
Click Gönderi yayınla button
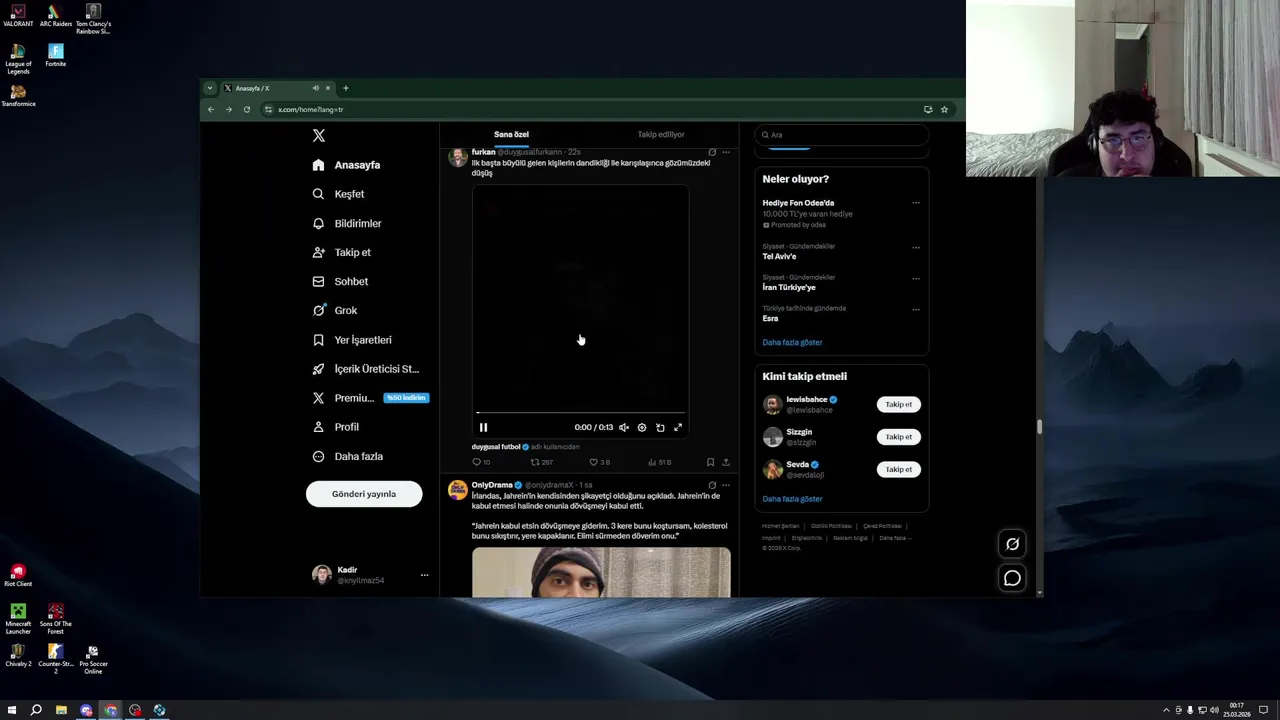coord(364,494)
